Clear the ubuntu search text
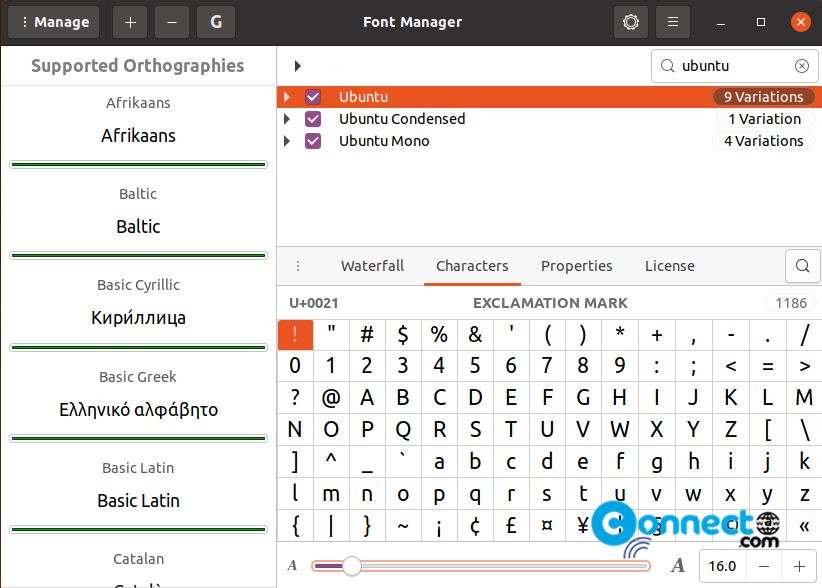The width and height of the screenshot is (822, 588). pos(802,66)
